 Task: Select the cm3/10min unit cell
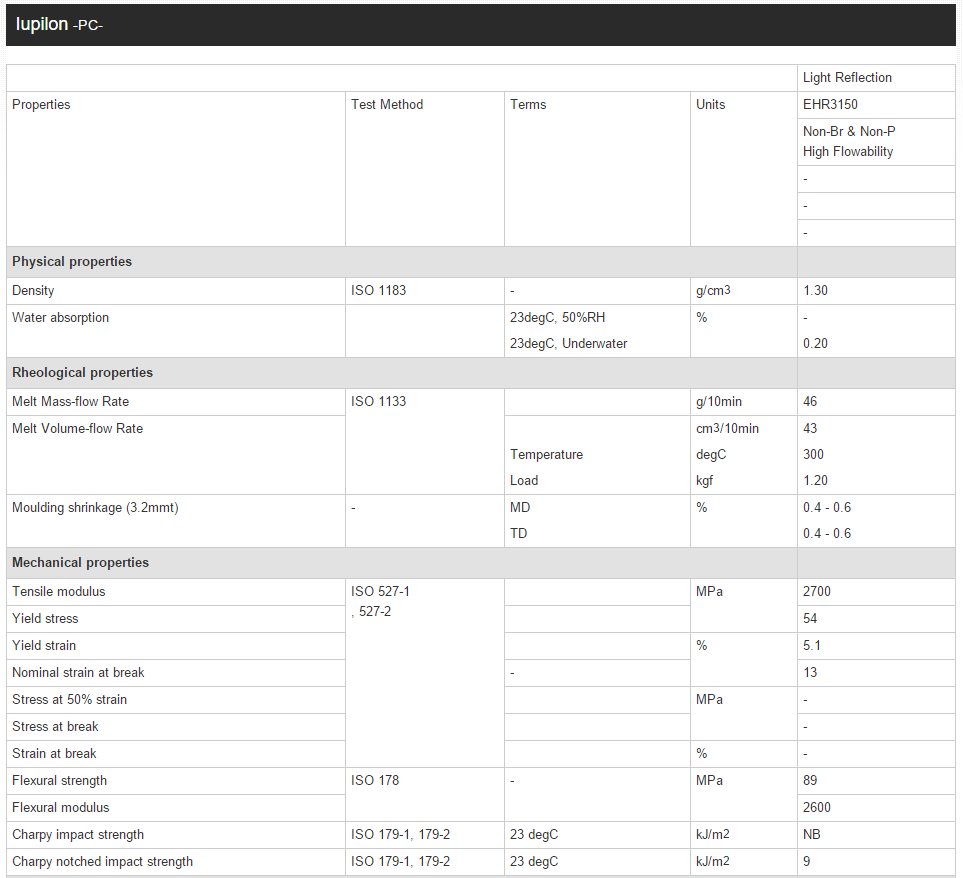(x=727, y=429)
